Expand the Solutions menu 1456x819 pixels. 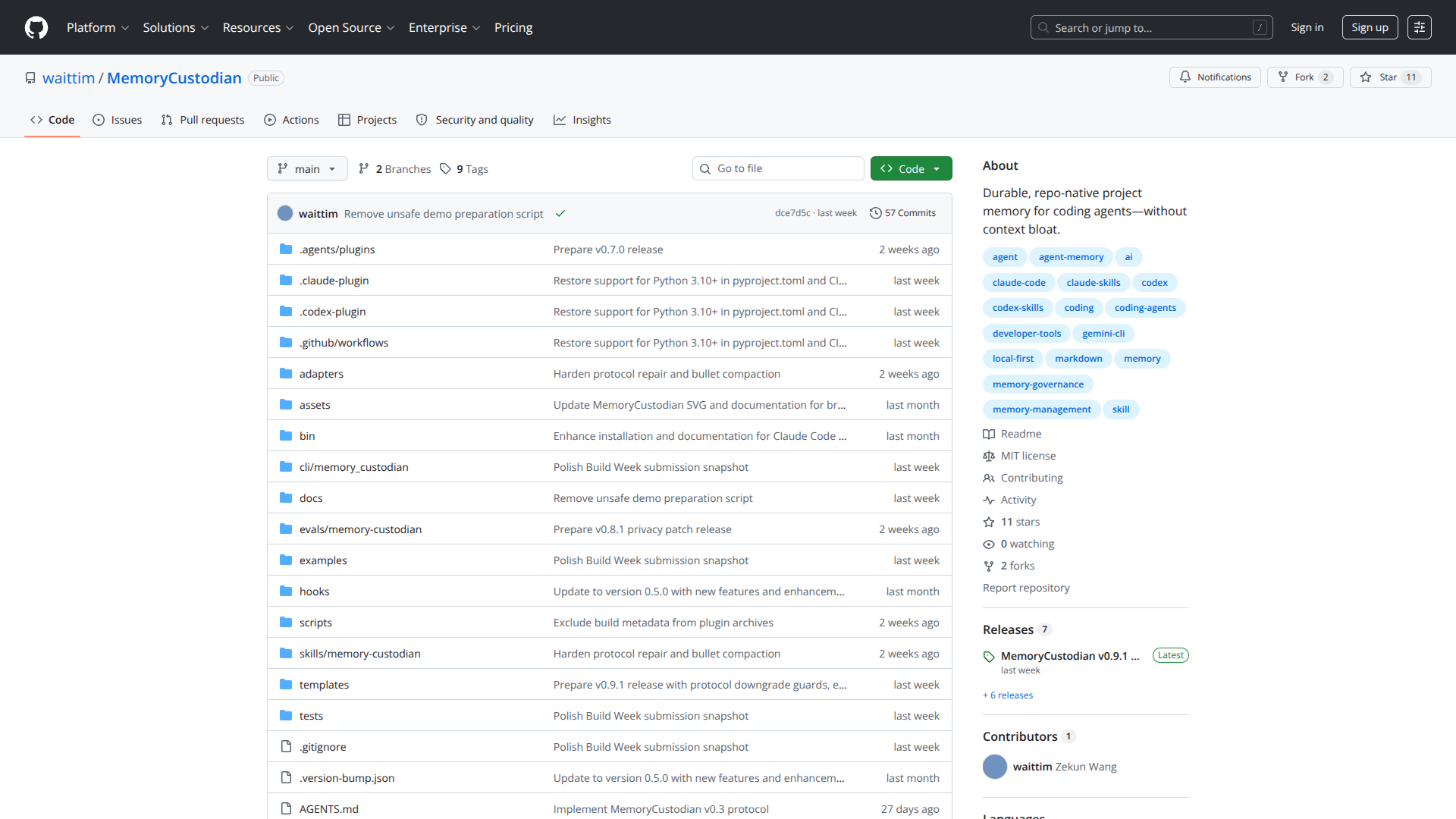coord(175,27)
